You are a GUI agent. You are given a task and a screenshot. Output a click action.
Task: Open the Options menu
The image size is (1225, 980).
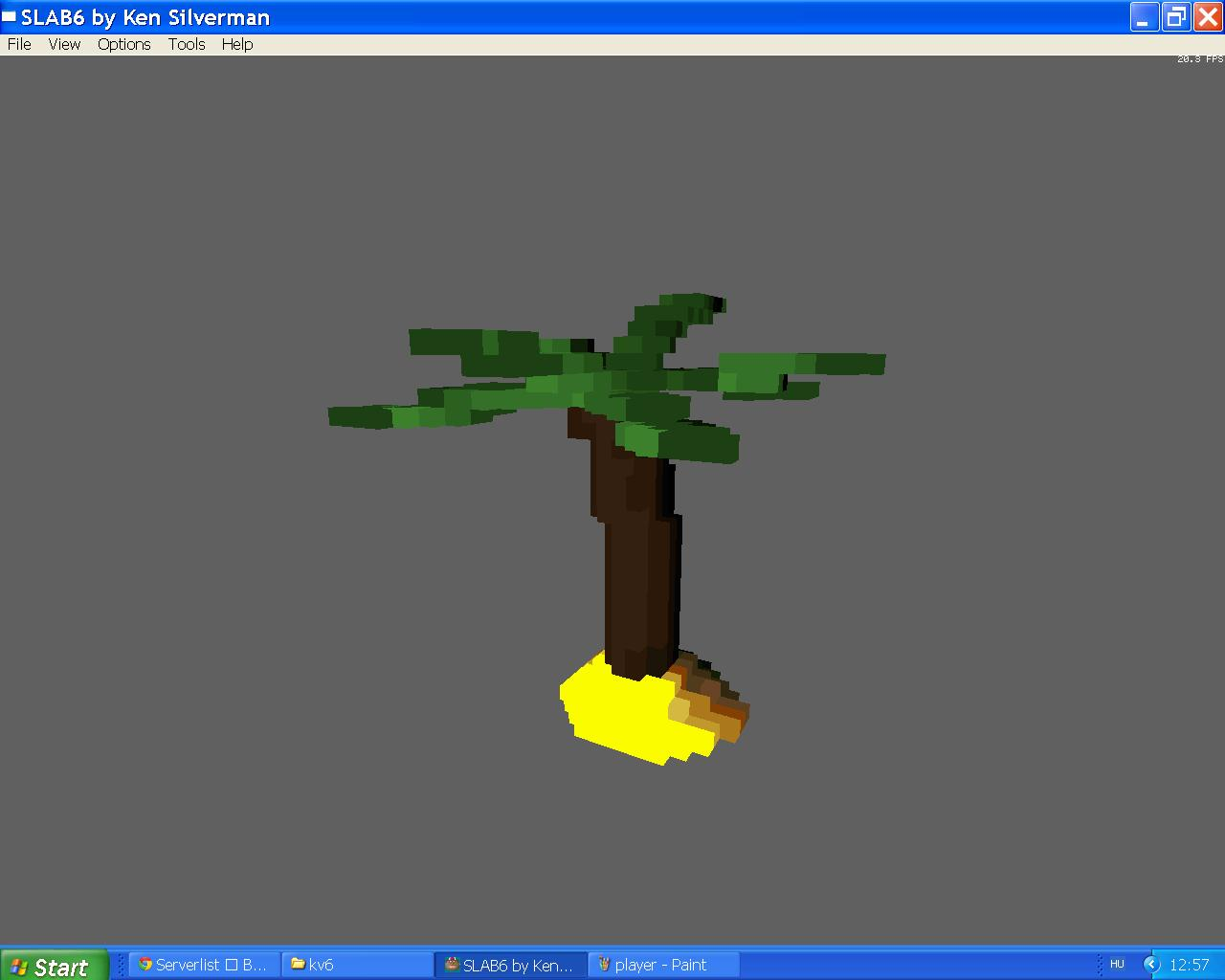click(x=123, y=44)
